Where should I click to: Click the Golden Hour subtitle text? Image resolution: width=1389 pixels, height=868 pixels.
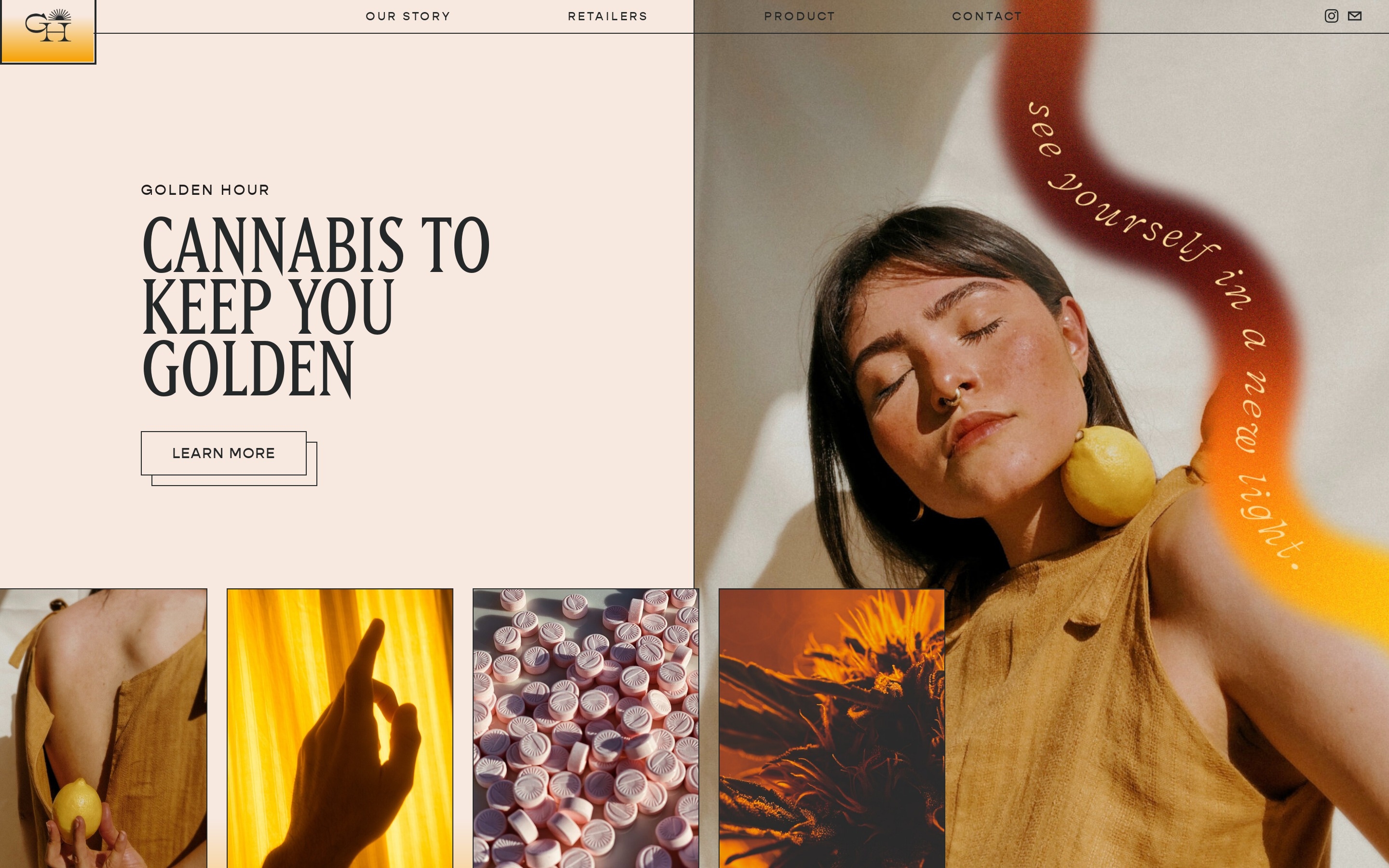205,190
